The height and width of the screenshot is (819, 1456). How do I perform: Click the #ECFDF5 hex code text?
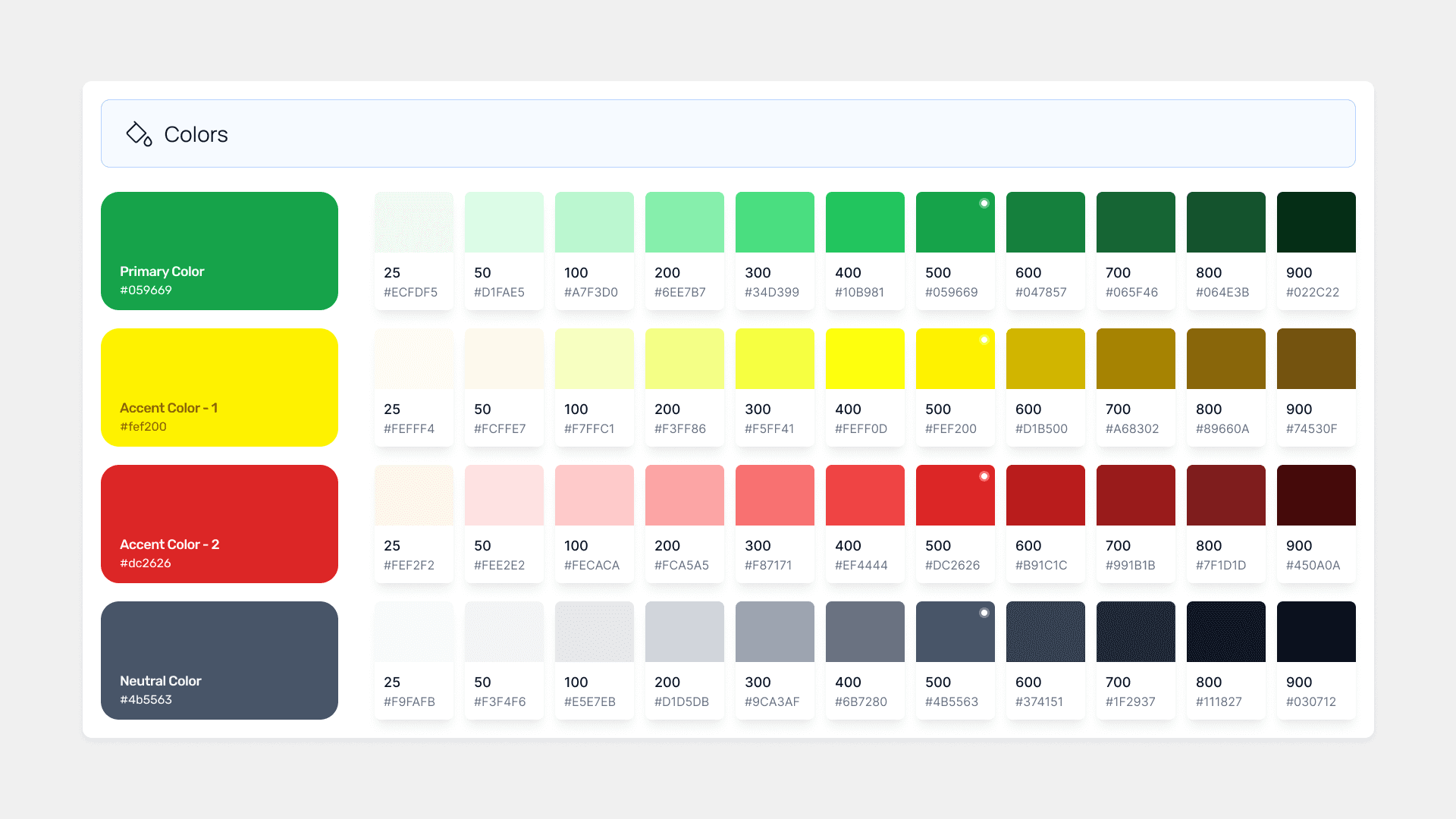point(410,293)
